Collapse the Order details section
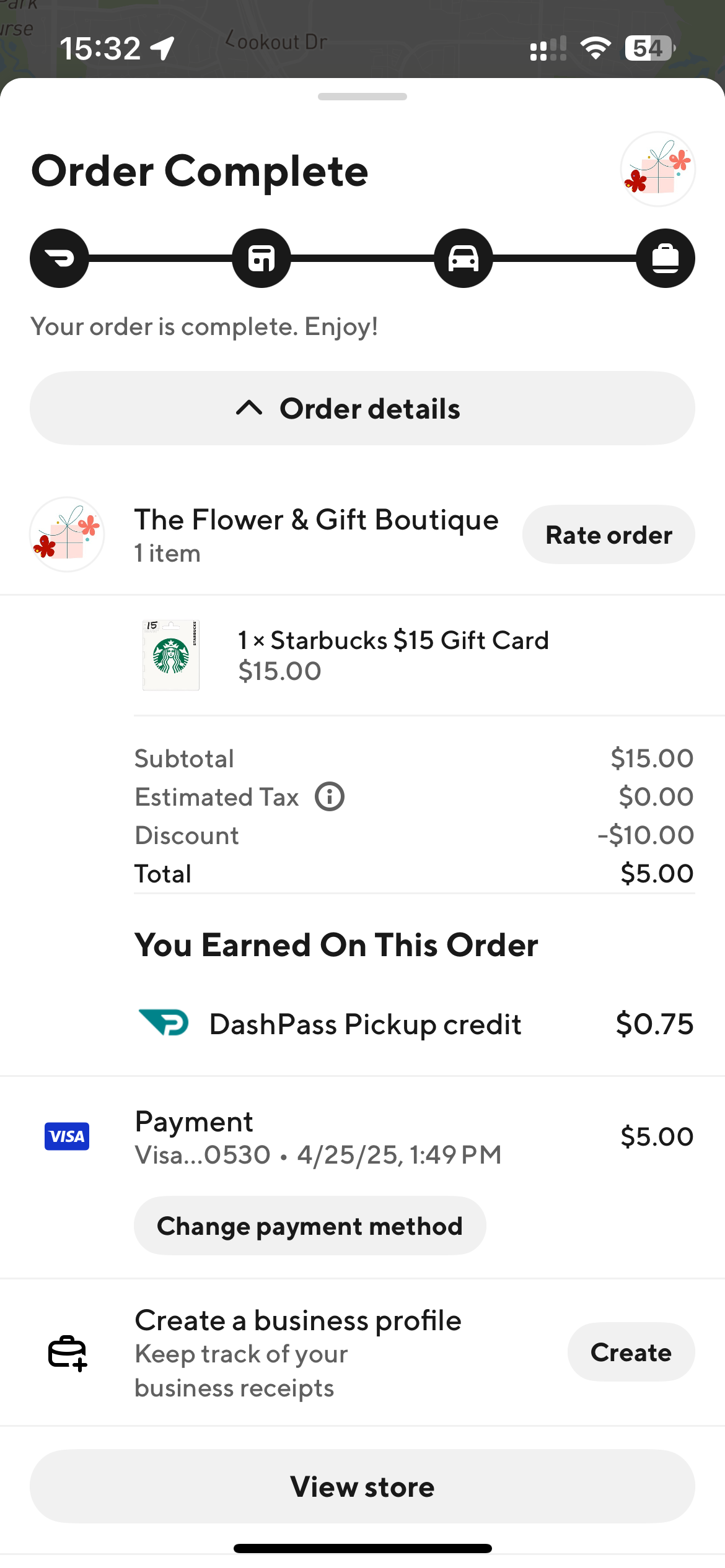Image resolution: width=725 pixels, height=1568 pixels. click(x=362, y=408)
